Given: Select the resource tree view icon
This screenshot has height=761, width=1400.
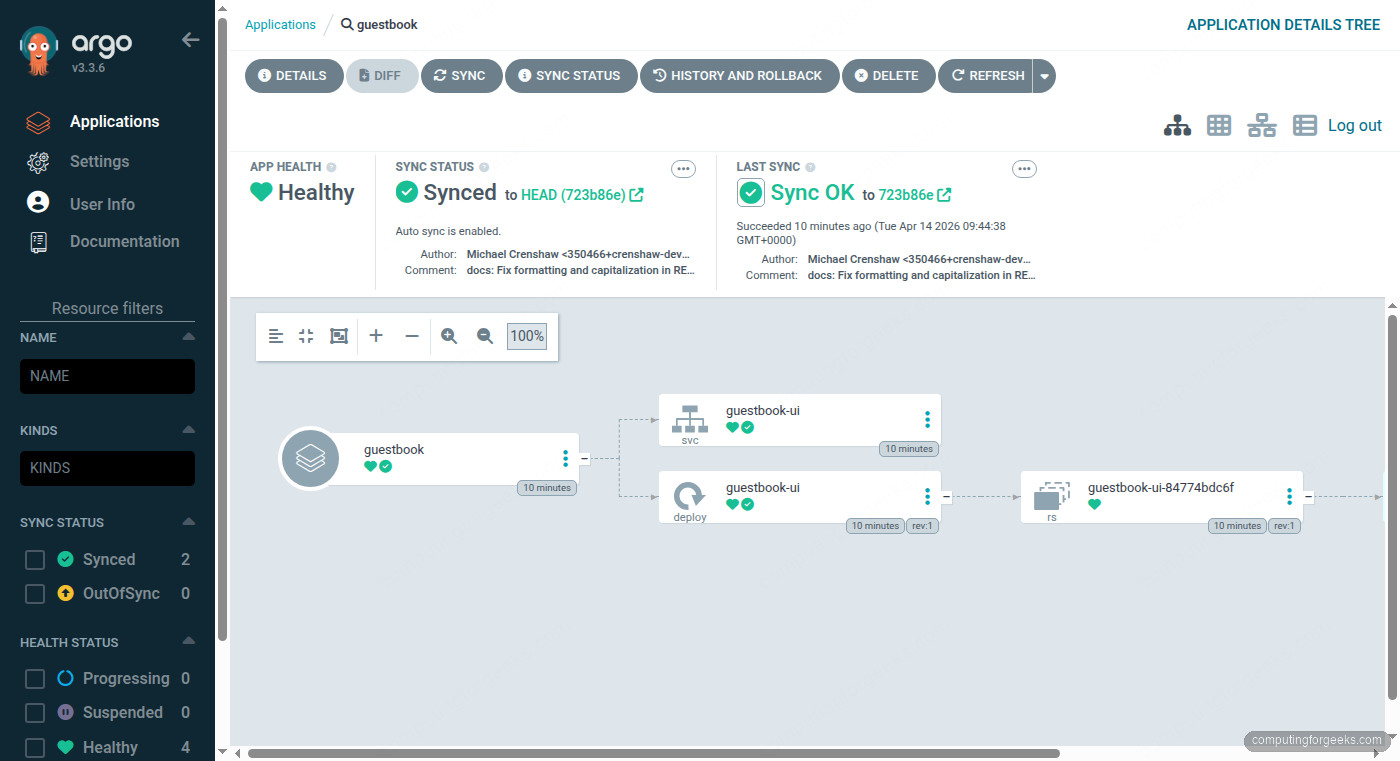Looking at the screenshot, I should pos(1177,125).
